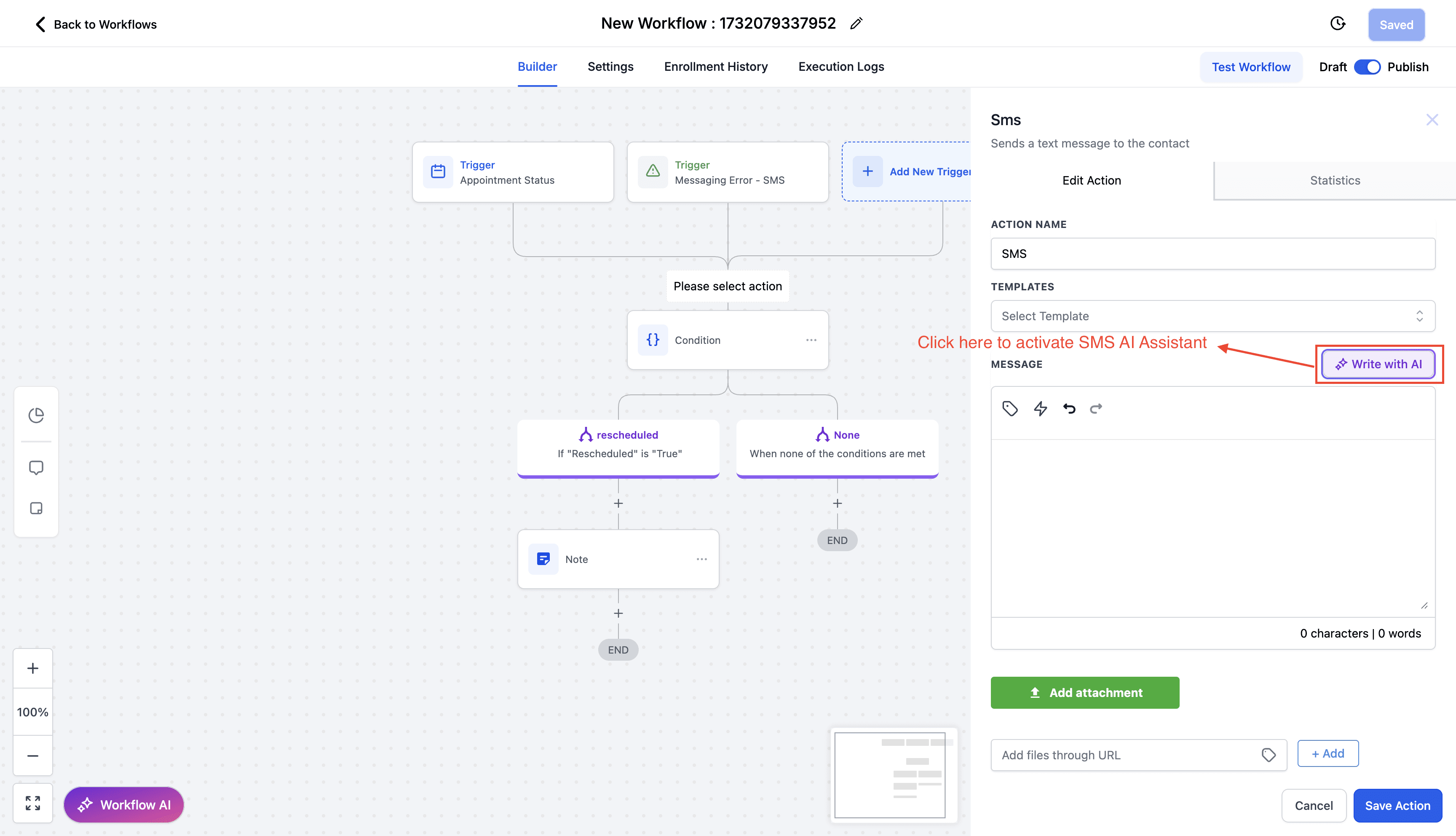Viewport: 1456px width, 836px height.
Task: Add a step below the Note action
Action: (618, 614)
